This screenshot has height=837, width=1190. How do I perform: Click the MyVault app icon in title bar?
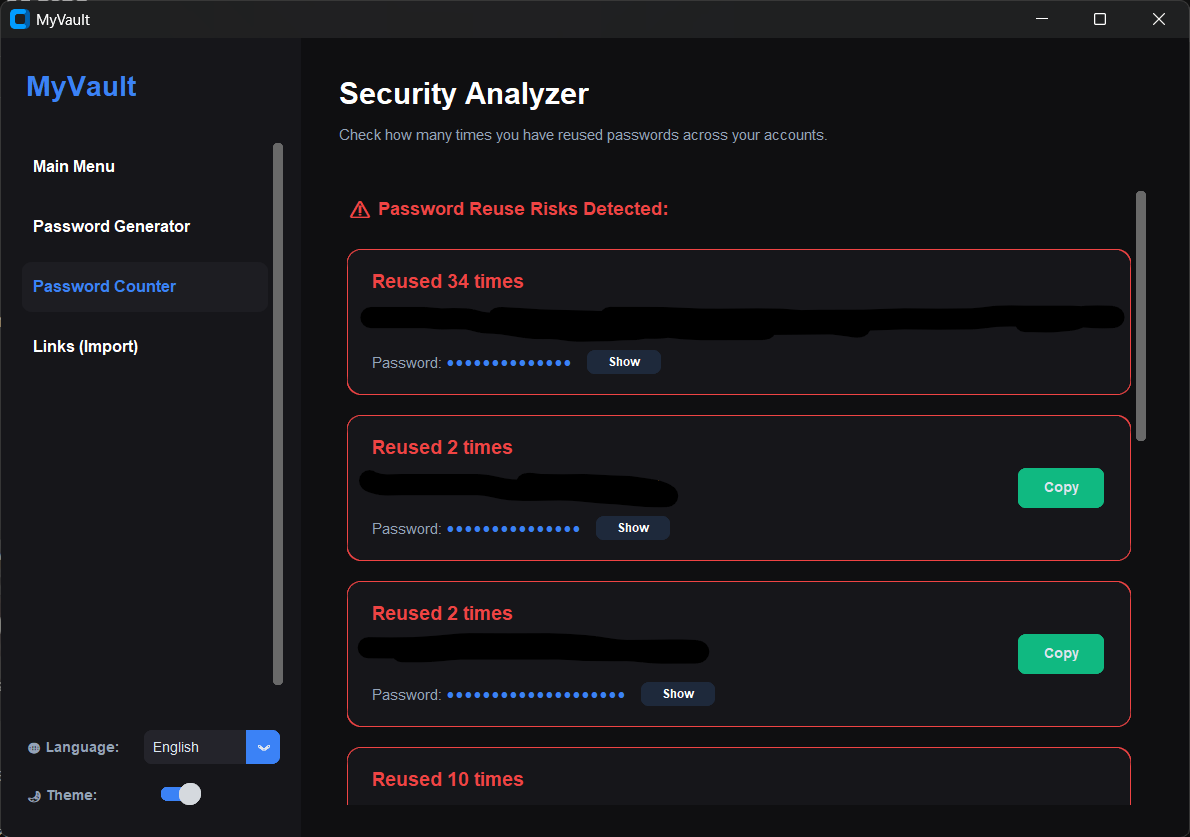click(20, 19)
